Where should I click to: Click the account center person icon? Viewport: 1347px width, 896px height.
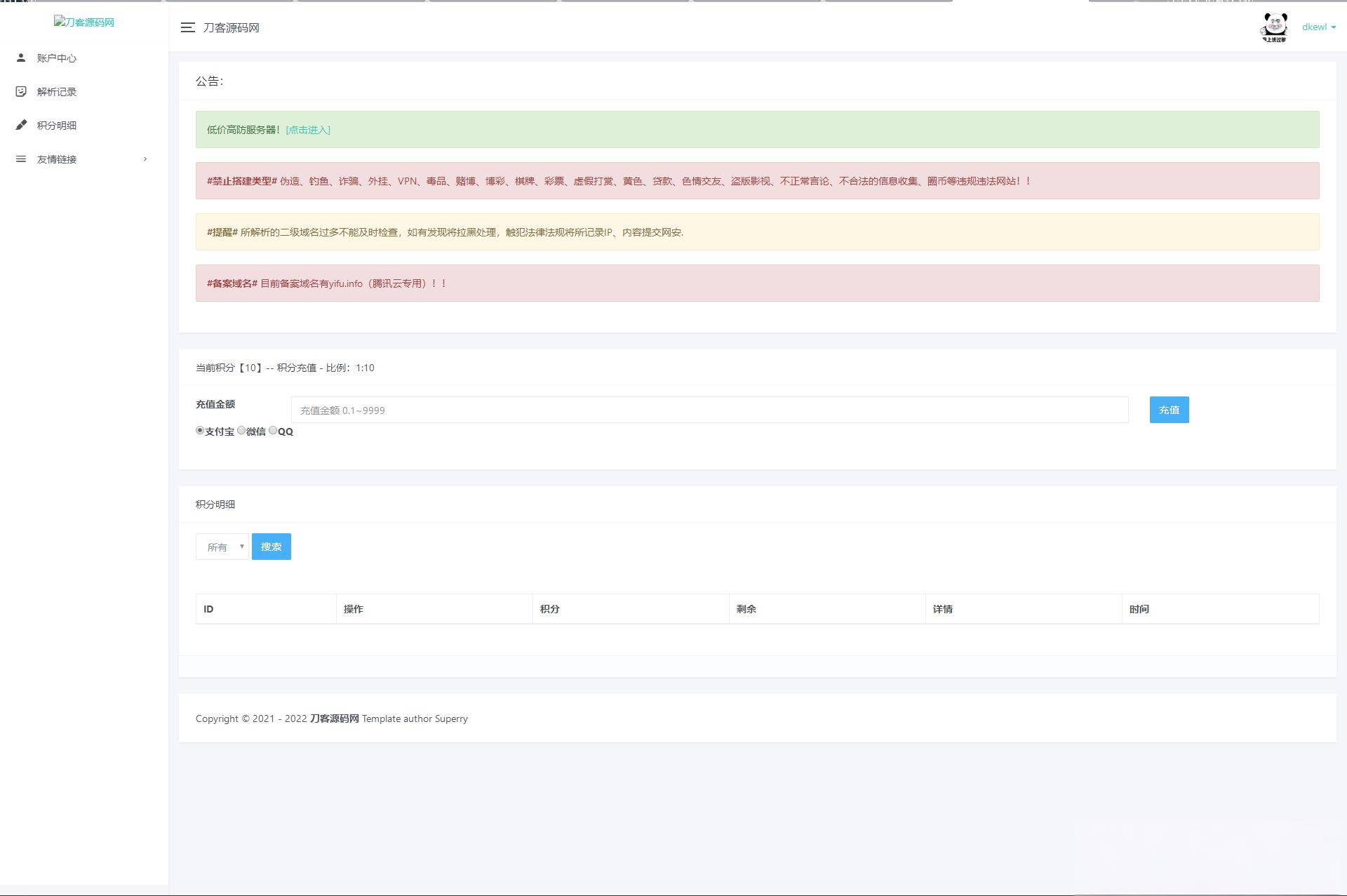point(21,58)
